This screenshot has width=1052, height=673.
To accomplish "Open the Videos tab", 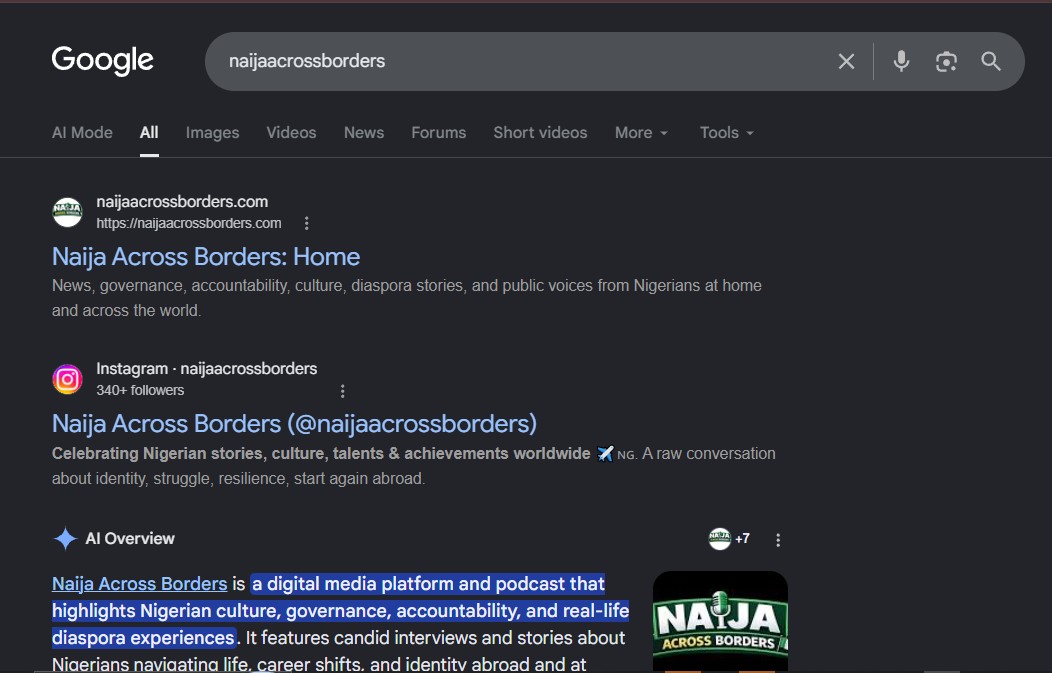I will (291, 132).
